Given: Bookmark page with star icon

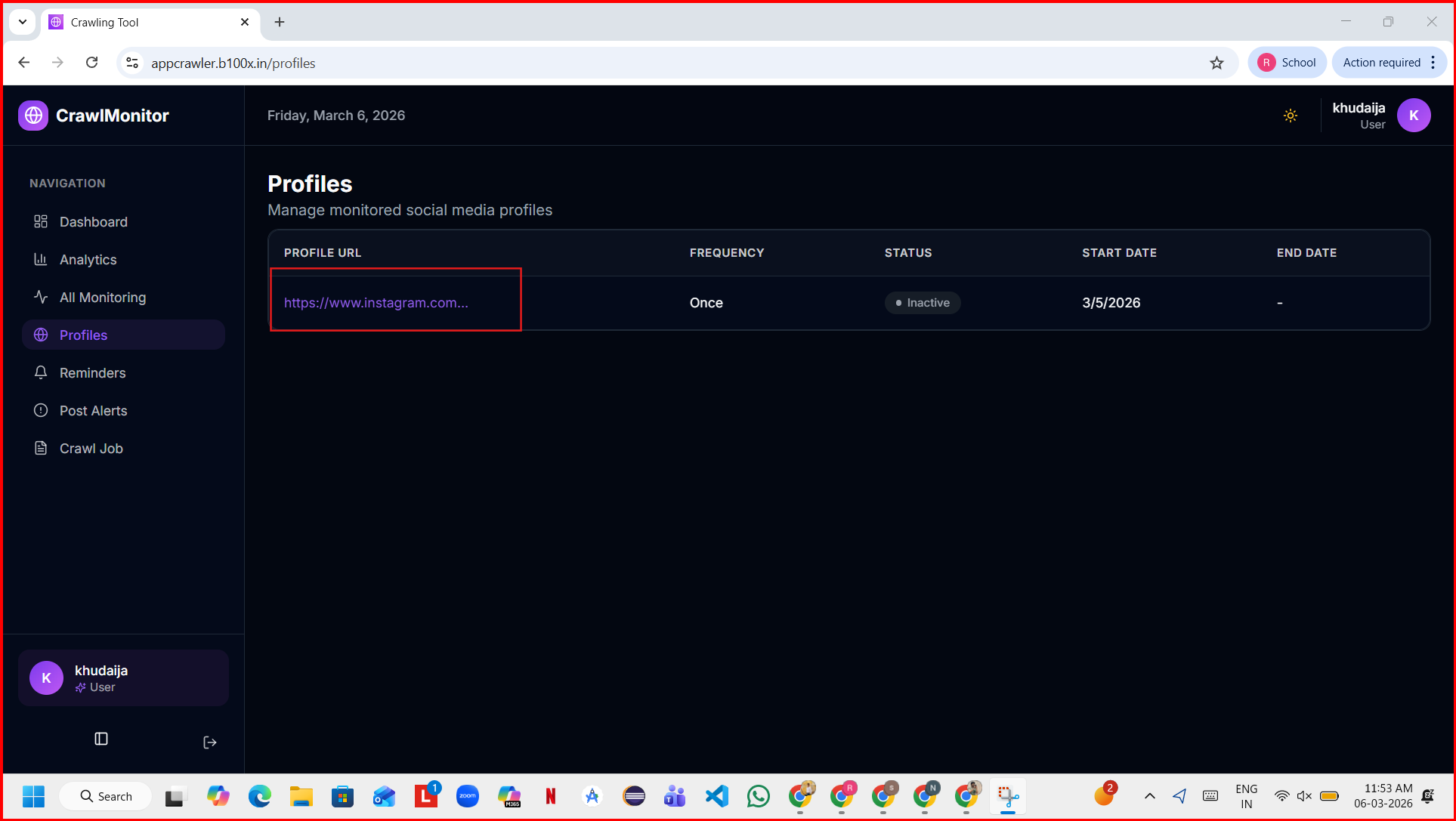Looking at the screenshot, I should click(x=1216, y=63).
